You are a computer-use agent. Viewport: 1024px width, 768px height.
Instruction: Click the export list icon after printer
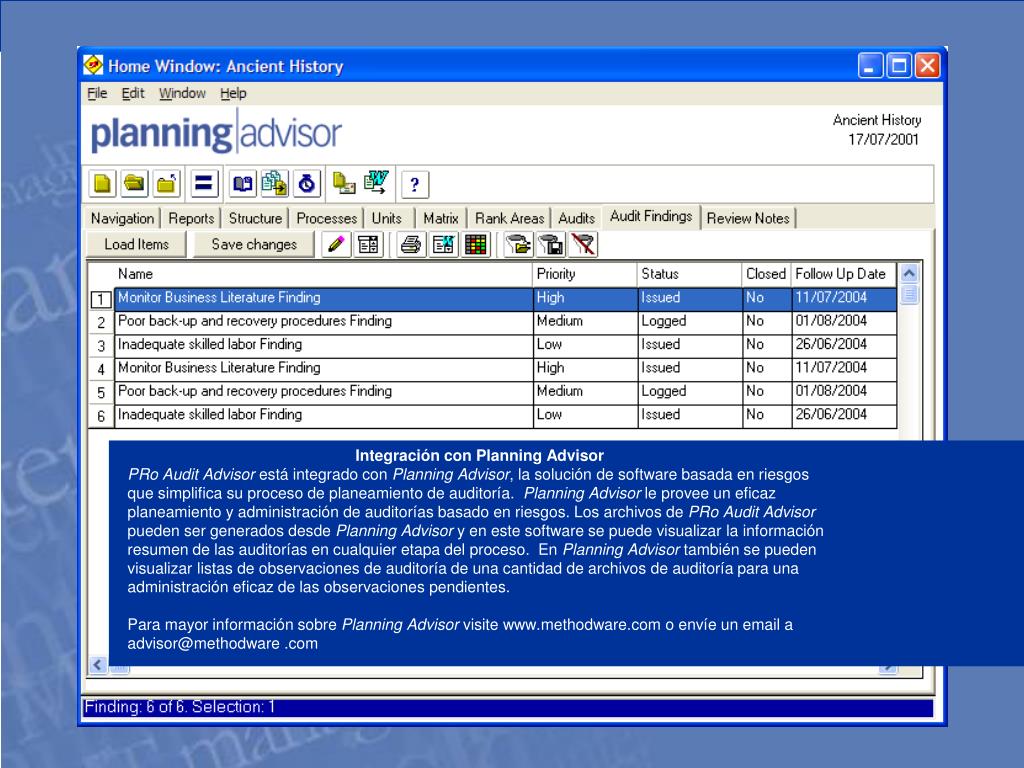[x=443, y=245]
